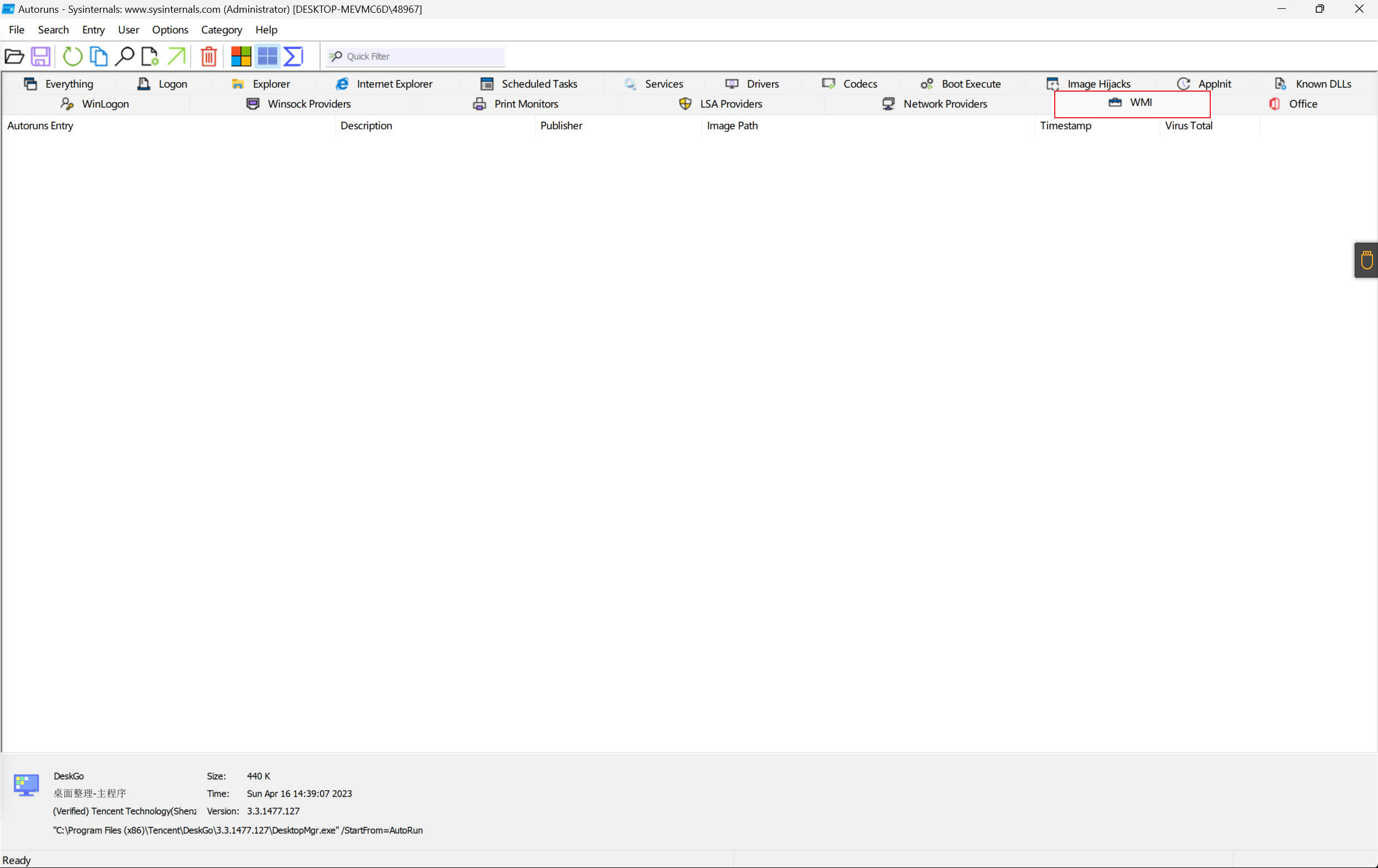The height and width of the screenshot is (868, 1378).
Task: Click the file properties gear icon
Action: (x=150, y=56)
